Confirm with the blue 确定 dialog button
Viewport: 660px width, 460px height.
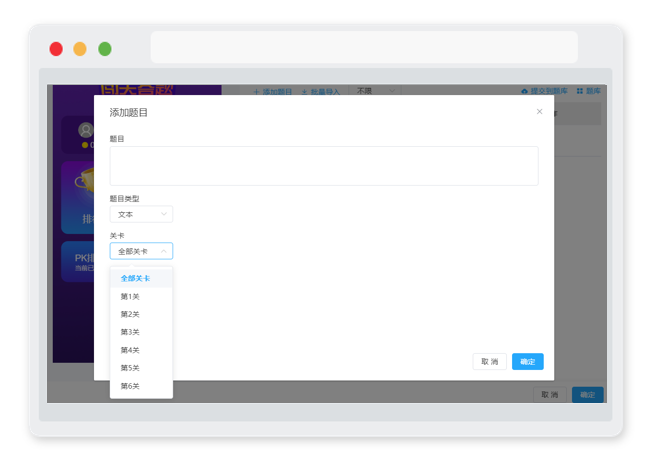point(527,362)
